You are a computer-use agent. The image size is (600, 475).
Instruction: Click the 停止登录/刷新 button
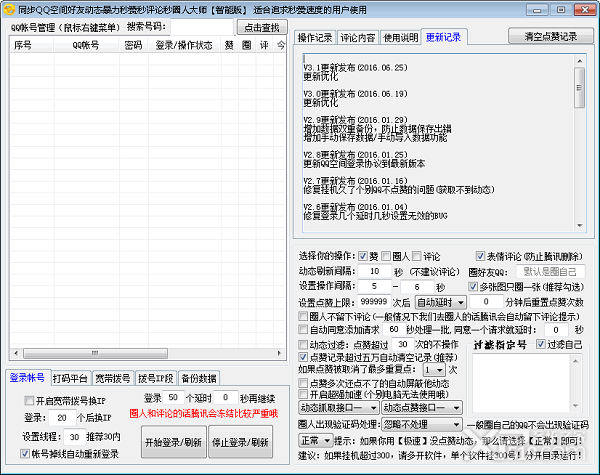(x=240, y=442)
